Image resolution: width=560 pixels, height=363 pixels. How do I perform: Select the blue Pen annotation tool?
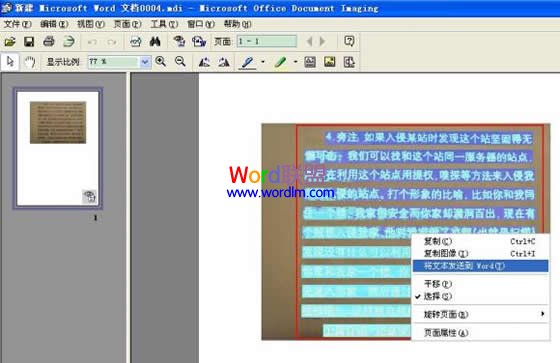coord(248,62)
